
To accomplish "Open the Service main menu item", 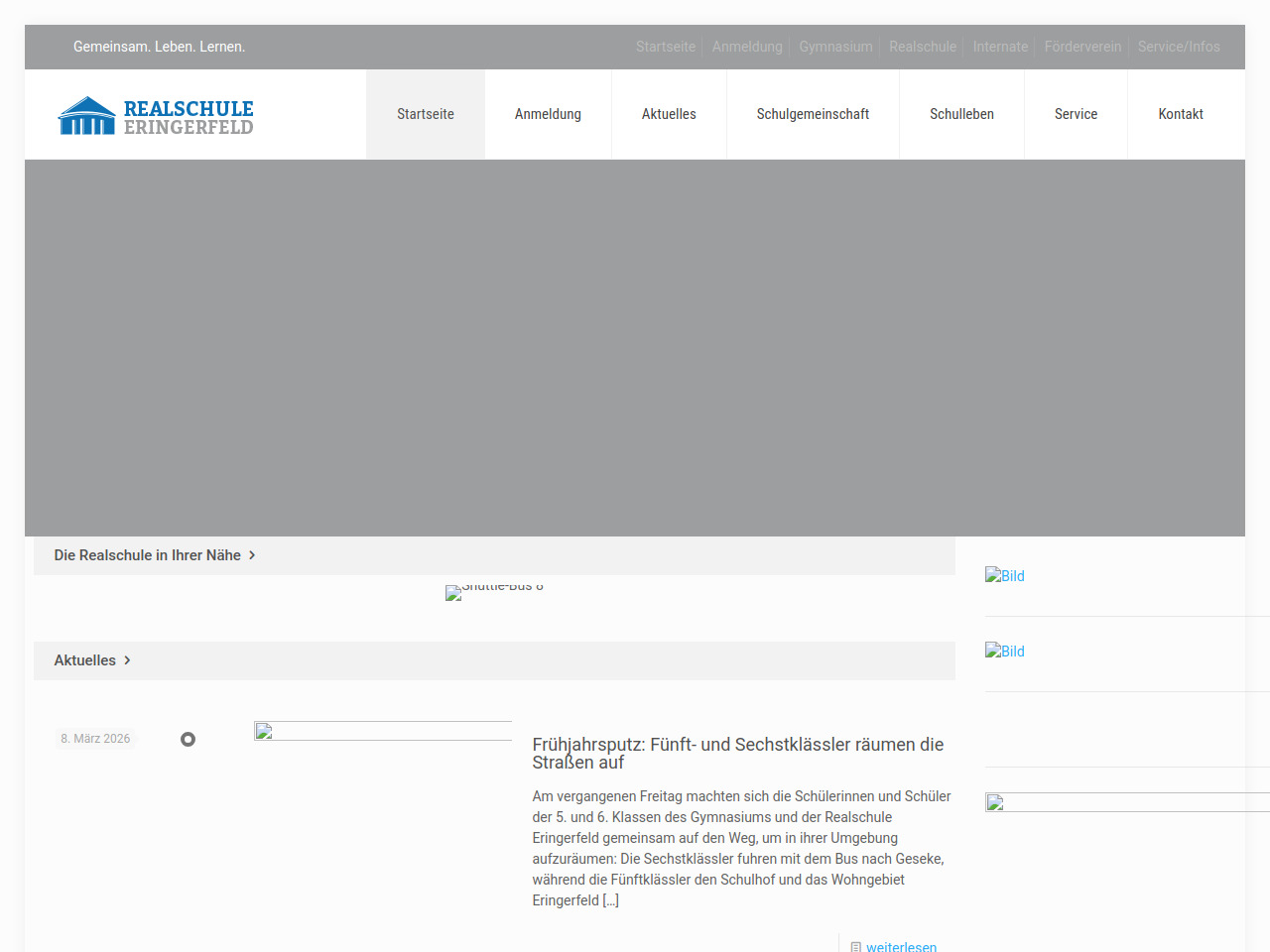I will (1076, 114).
